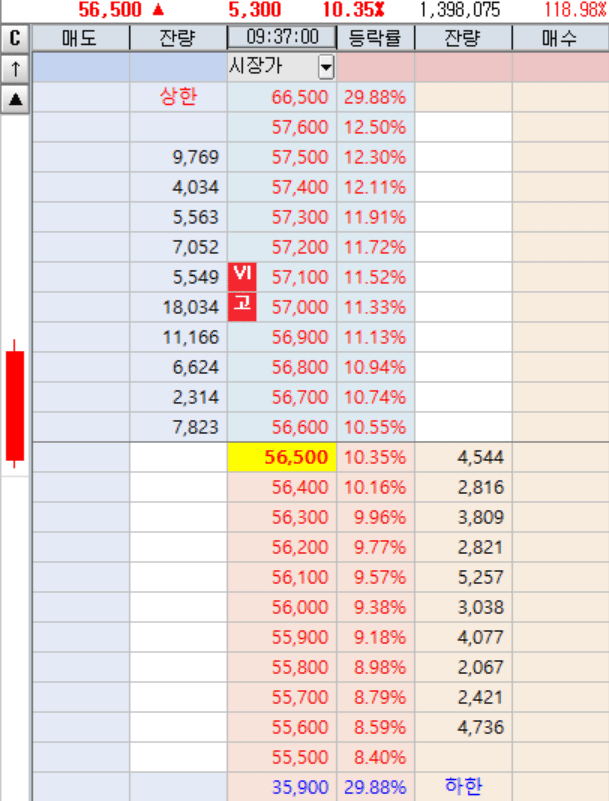609x801 pixels.
Task: Click the bid quantity 5,257
Action: coord(463,577)
